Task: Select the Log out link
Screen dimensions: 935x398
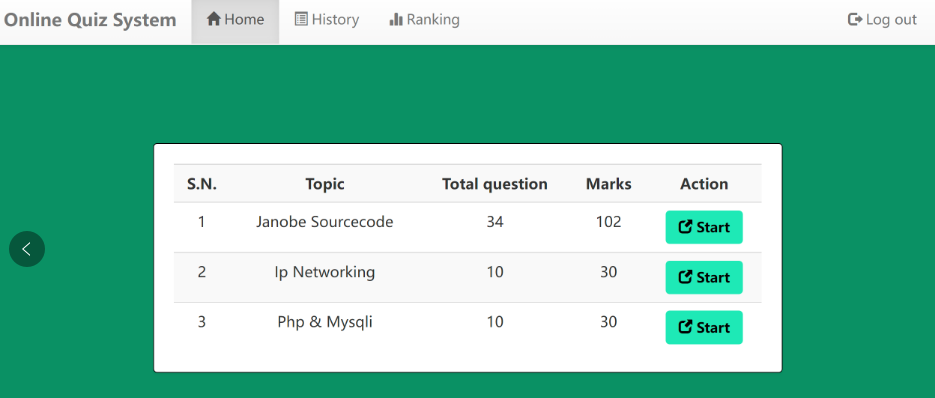Action: point(882,21)
